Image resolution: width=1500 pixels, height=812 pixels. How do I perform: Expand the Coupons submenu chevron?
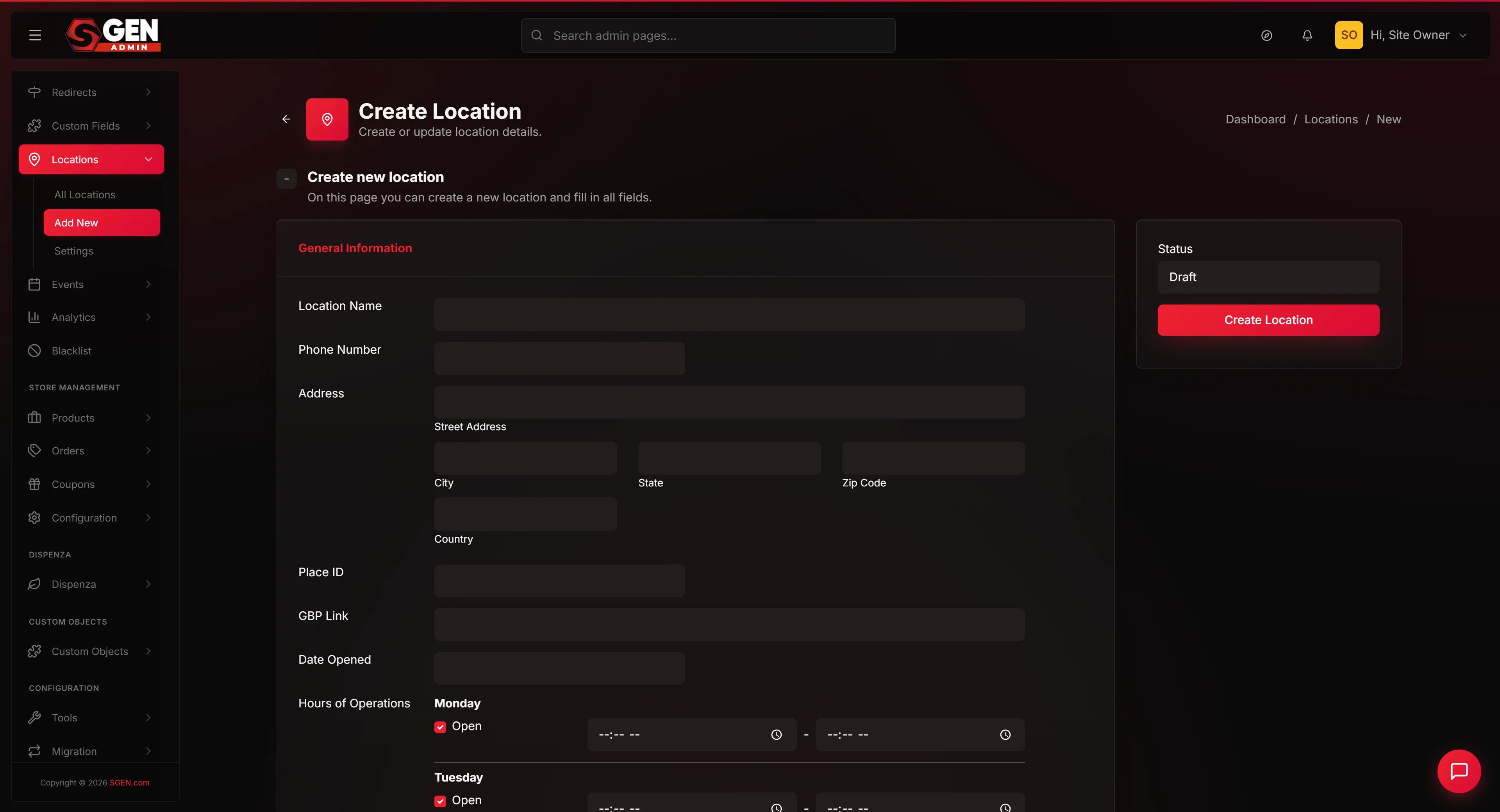(148, 484)
